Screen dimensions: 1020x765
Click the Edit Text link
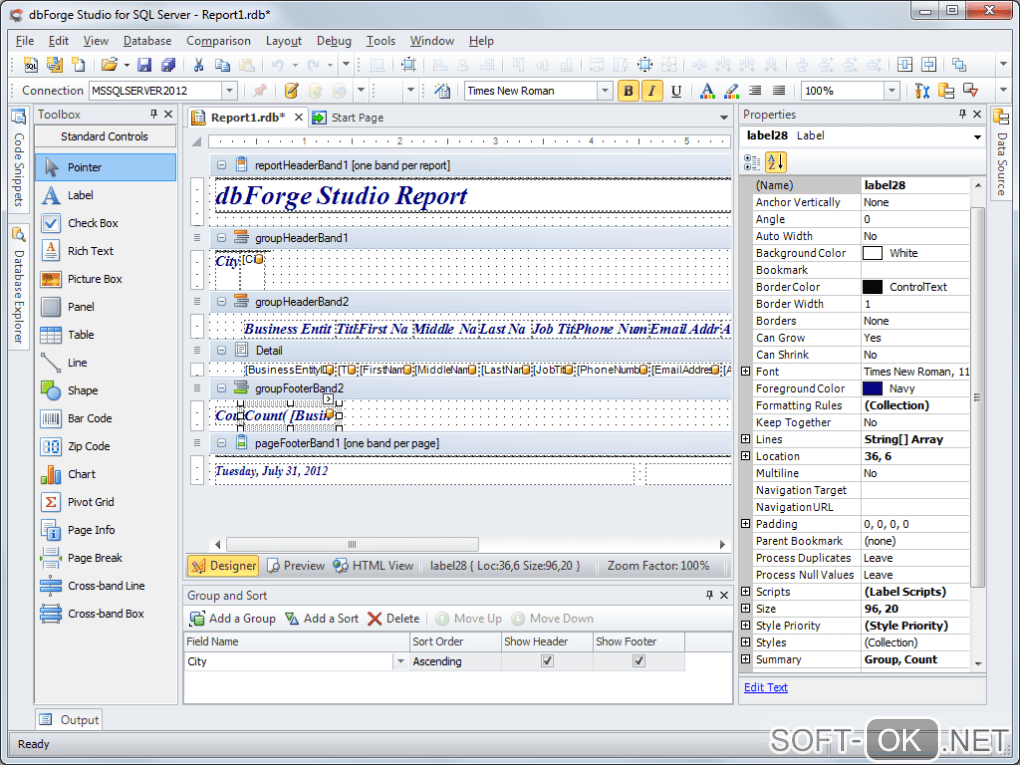pos(766,688)
